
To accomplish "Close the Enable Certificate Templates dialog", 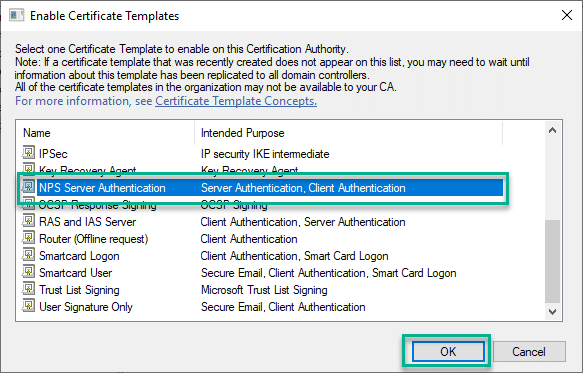I will pyautogui.click(x=567, y=15).
